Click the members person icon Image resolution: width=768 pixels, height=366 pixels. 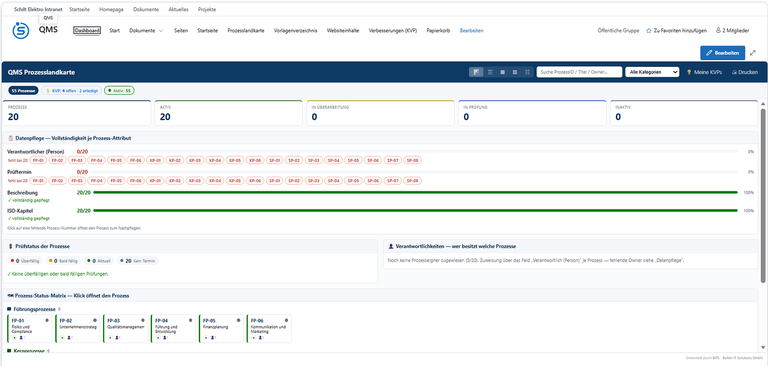[x=719, y=30]
